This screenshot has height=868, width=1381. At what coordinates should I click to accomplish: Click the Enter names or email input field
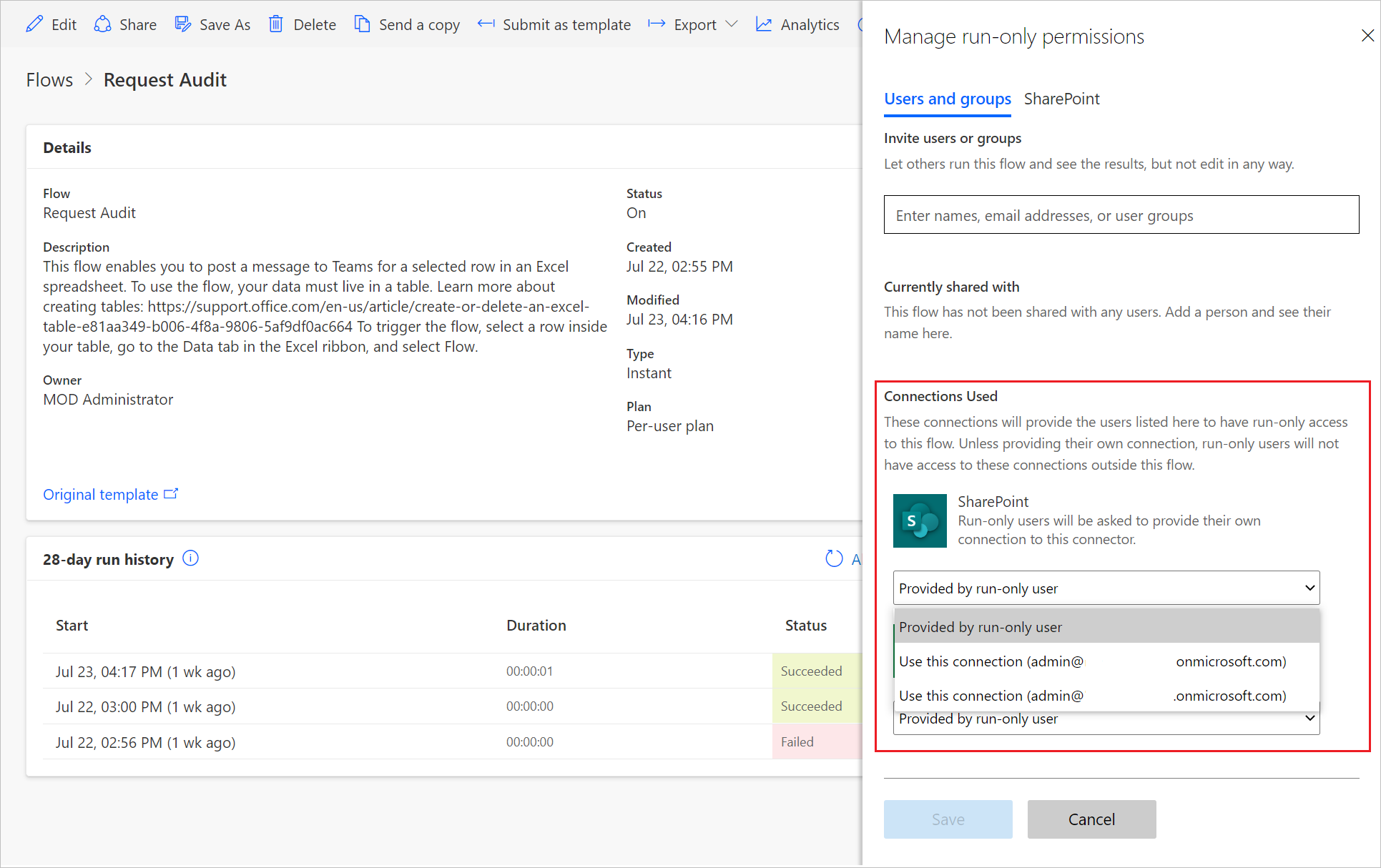(1121, 215)
